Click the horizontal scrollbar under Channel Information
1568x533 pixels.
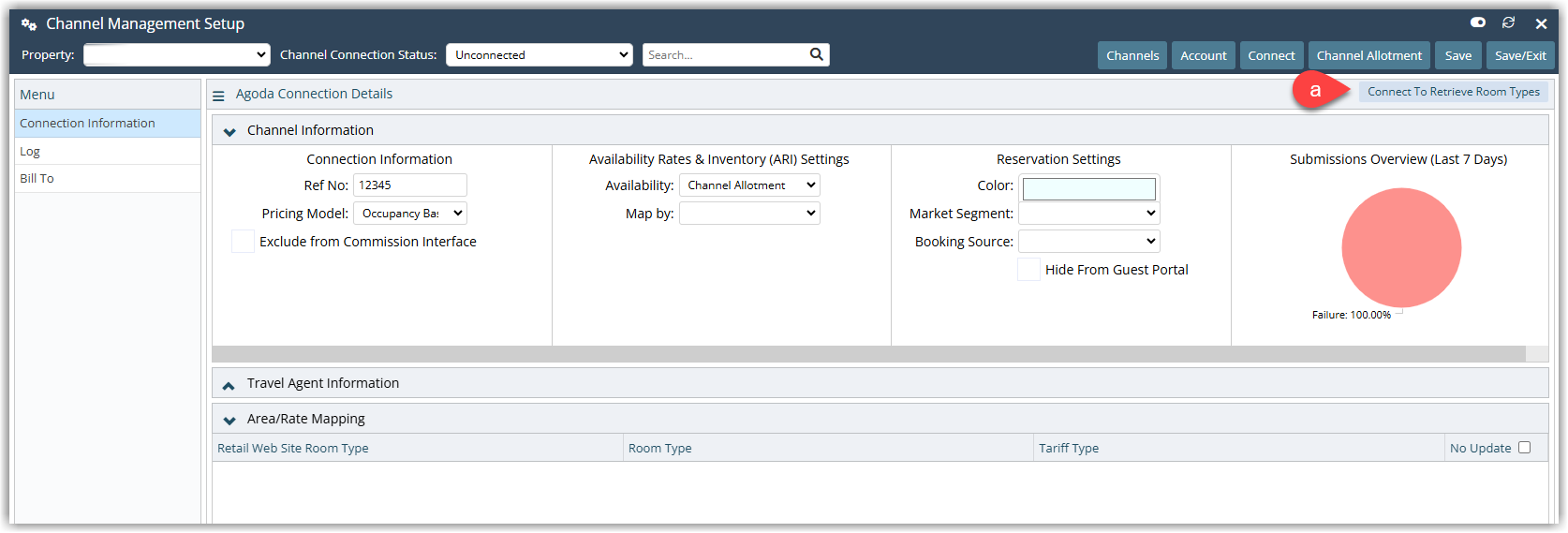click(x=868, y=354)
